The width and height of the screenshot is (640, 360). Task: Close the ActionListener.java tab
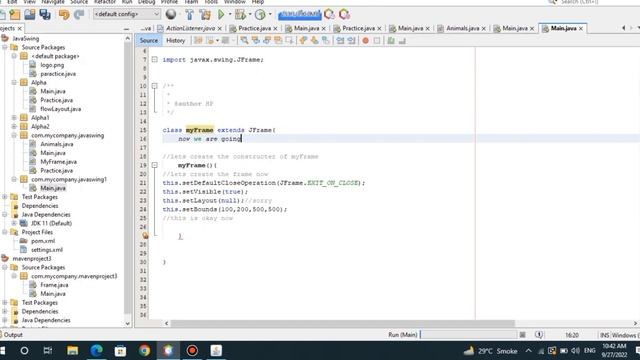pos(220,29)
